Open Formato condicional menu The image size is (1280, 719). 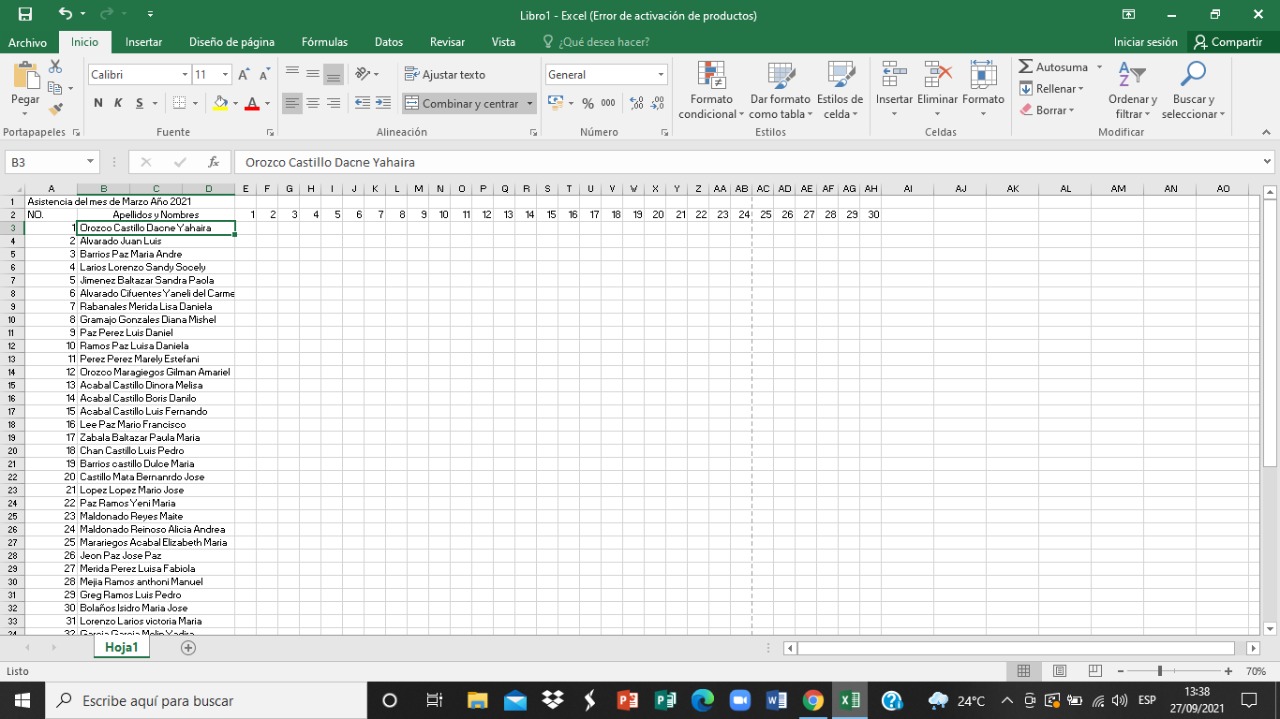click(711, 90)
